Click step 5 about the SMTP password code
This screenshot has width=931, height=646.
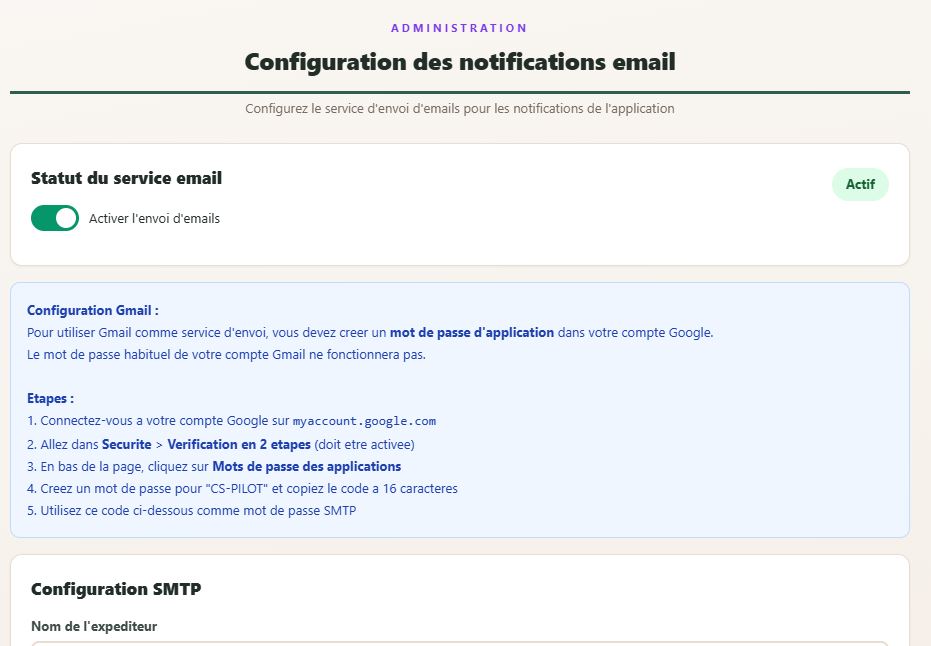coord(191,510)
